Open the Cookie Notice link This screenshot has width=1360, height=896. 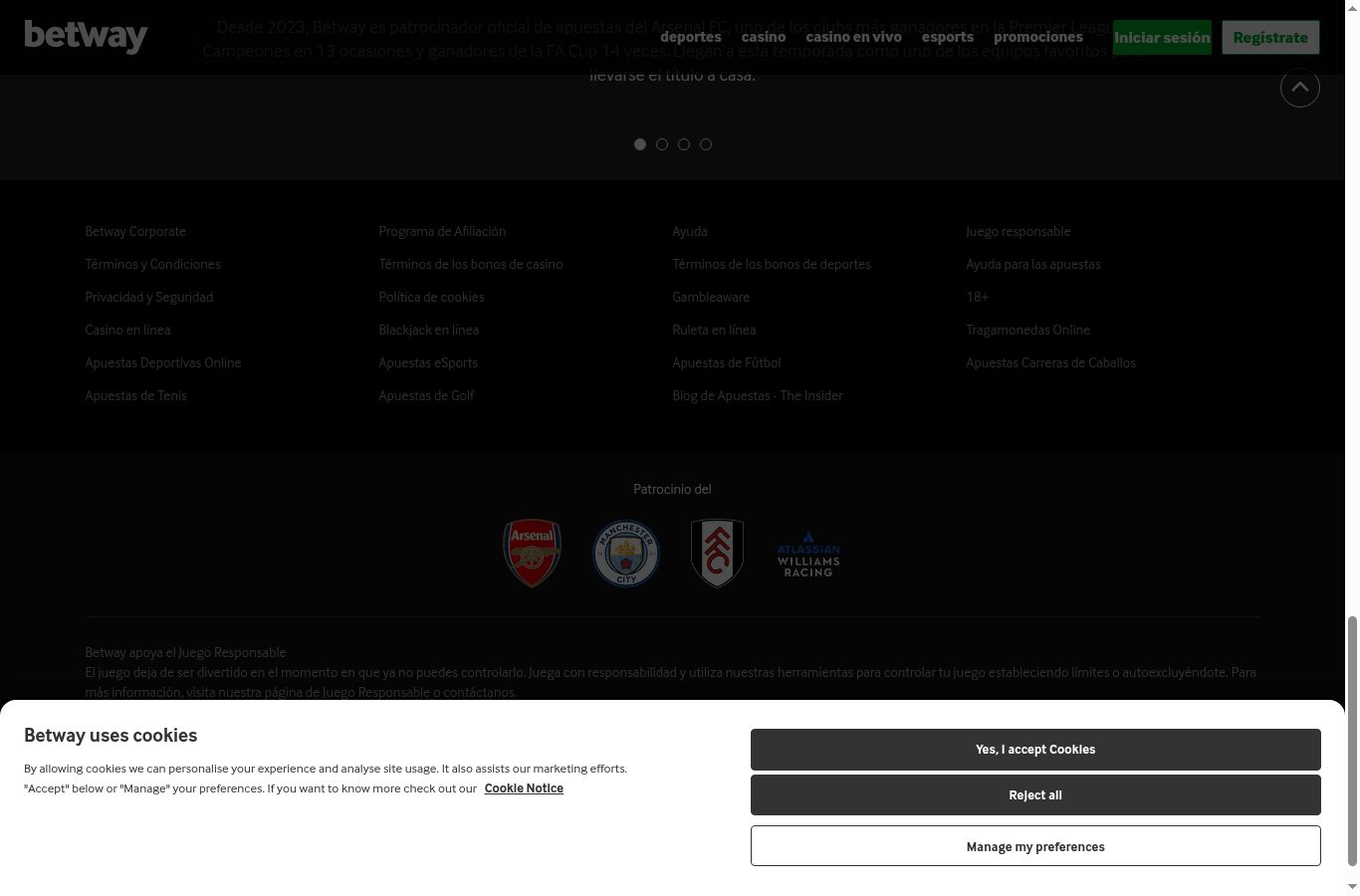point(524,788)
